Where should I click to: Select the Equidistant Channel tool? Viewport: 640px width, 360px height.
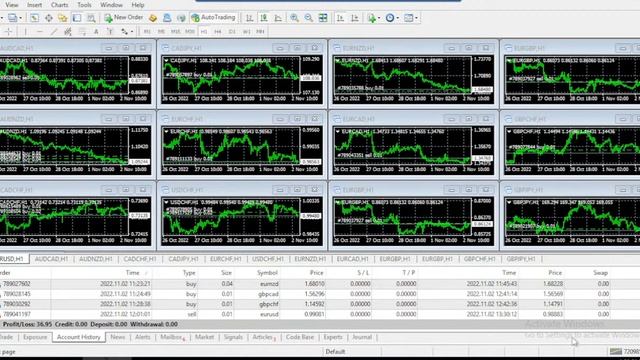click(x=68, y=31)
